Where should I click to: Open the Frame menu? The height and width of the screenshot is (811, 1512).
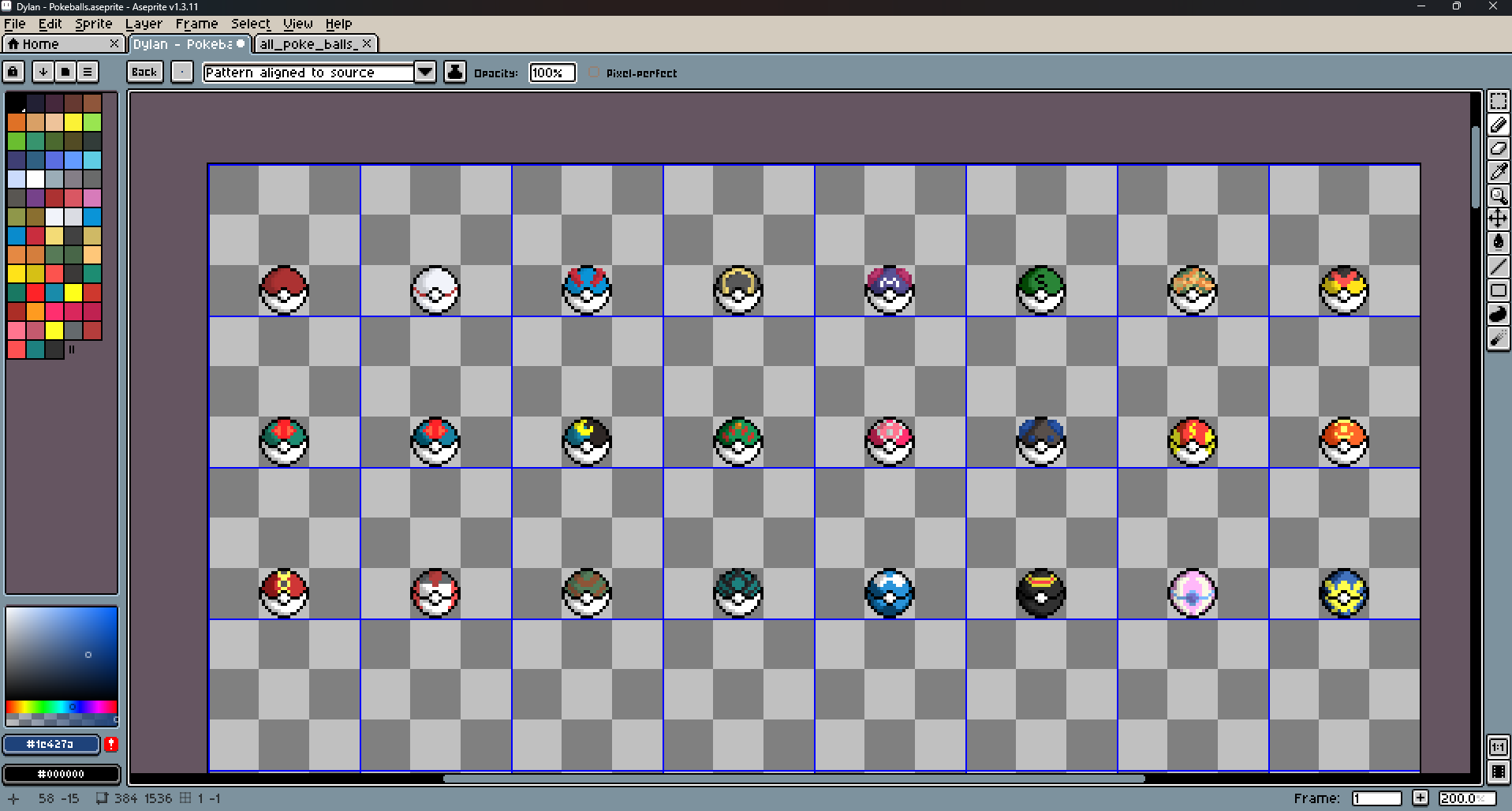pyautogui.click(x=196, y=24)
